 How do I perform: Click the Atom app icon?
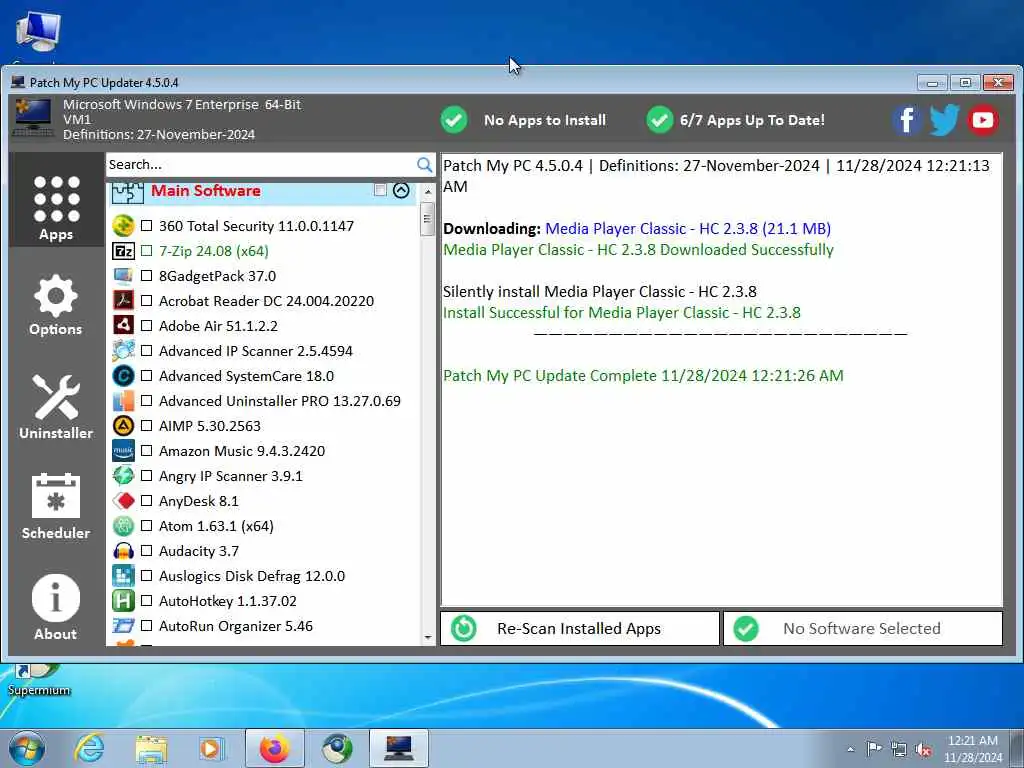[x=123, y=526]
